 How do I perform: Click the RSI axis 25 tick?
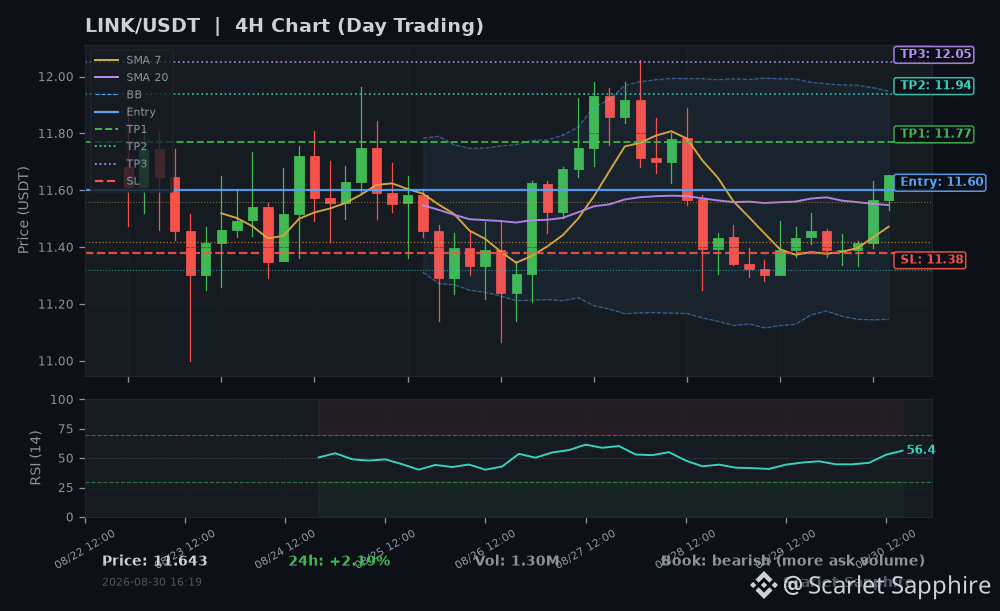click(x=66, y=488)
